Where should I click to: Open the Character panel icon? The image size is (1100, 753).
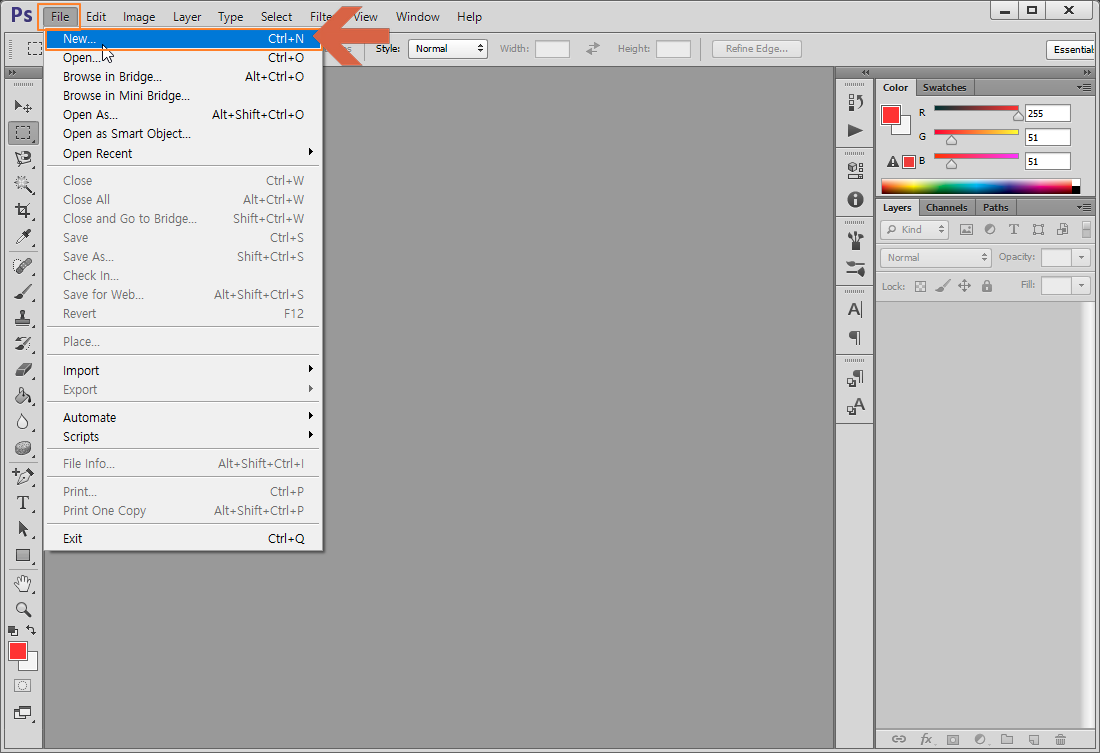click(x=855, y=309)
